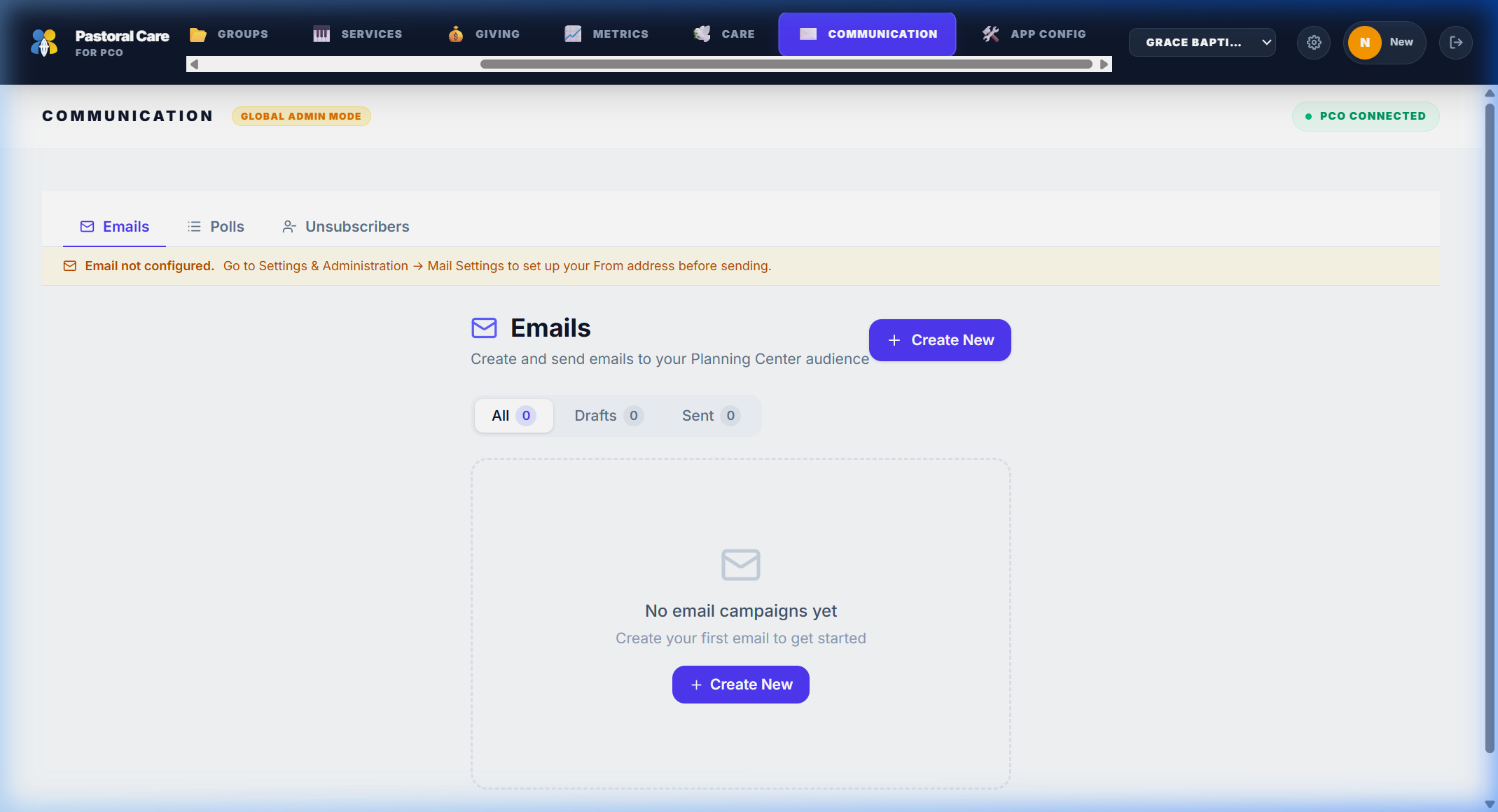The width and height of the screenshot is (1498, 812).
Task: Click the nav scroll right arrow
Action: pyautogui.click(x=1104, y=64)
